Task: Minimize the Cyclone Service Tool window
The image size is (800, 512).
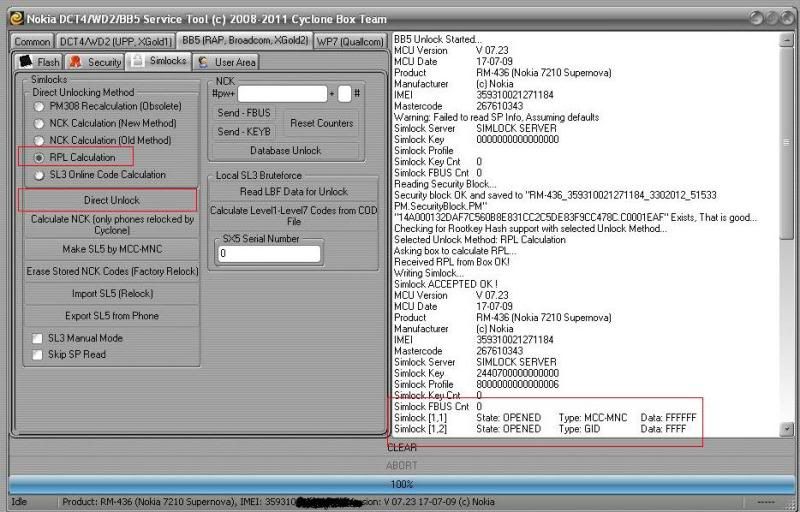Action: (x=759, y=17)
